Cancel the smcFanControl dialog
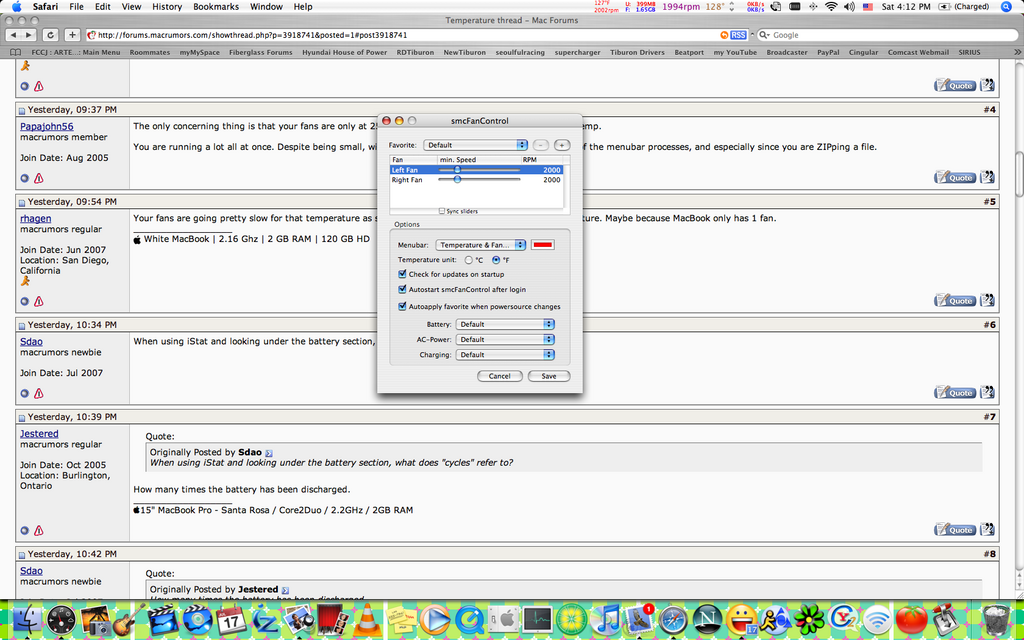The image size is (1024, 640). click(x=500, y=376)
